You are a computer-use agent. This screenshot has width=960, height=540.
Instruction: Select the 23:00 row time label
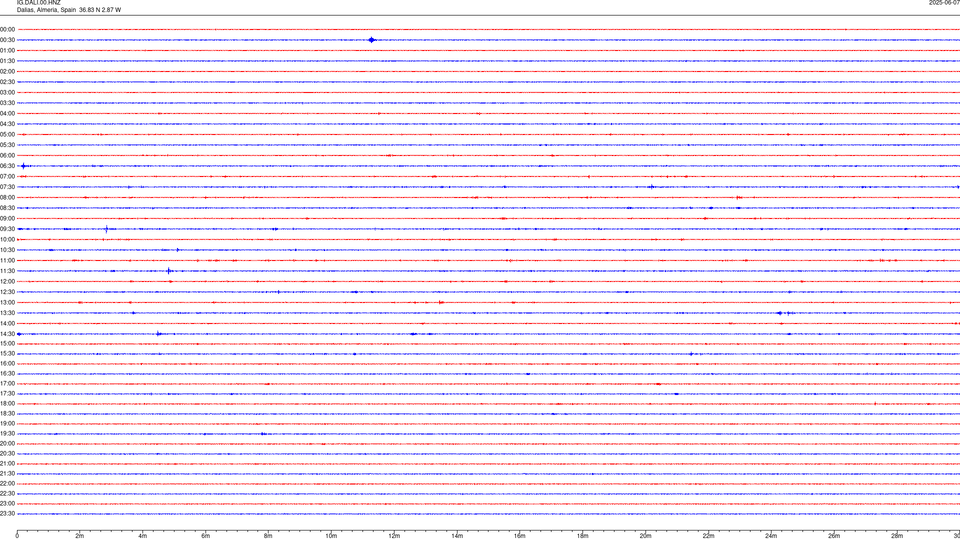click(7, 504)
